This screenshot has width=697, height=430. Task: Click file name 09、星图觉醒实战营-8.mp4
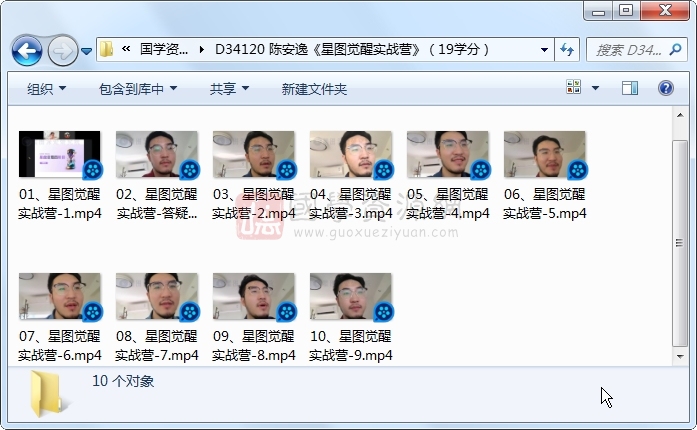click(x=254, y=346)
